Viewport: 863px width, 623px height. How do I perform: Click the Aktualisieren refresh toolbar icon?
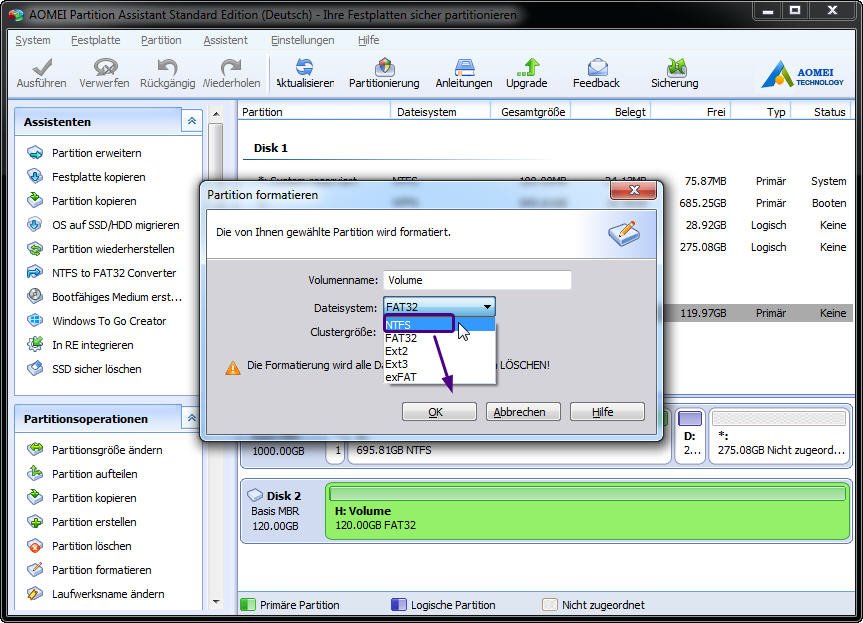click(x=304, y=67)
